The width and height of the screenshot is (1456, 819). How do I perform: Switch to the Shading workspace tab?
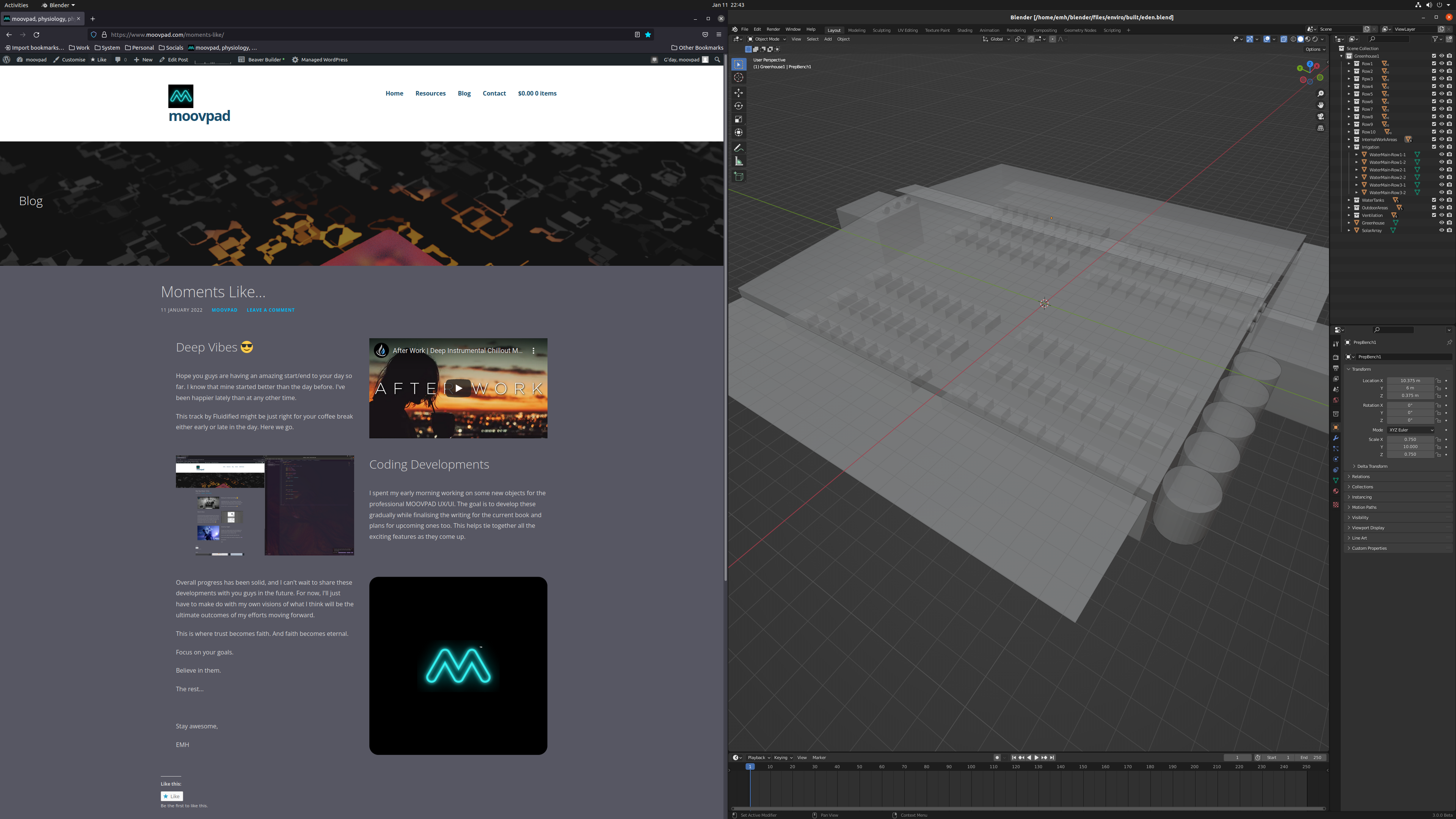964,30
